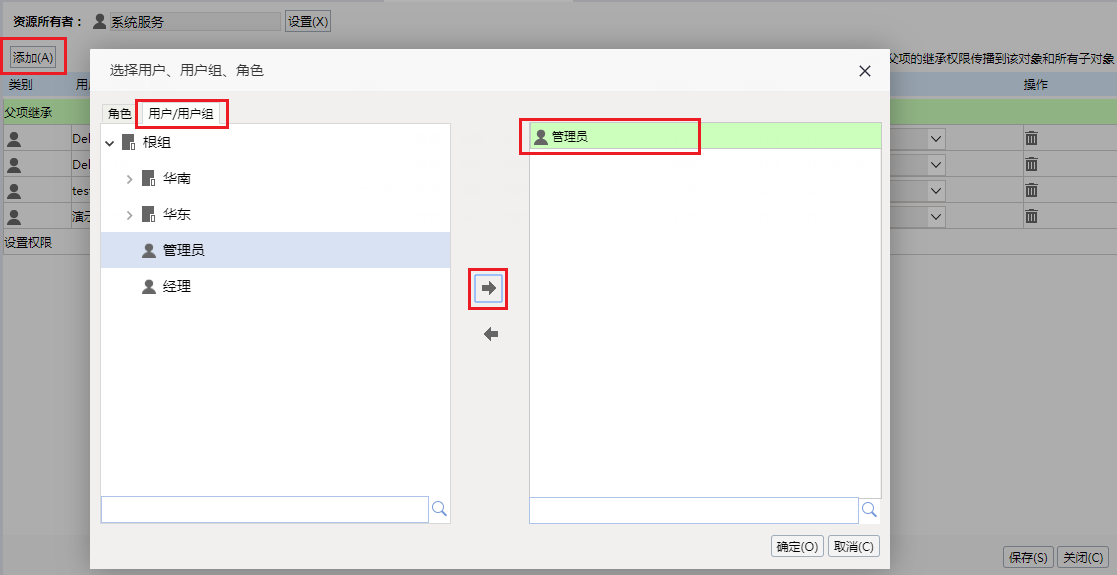Screen dimensions: 1117x575
Task: Expand the 华东 group node
Action: click(130, 214)
